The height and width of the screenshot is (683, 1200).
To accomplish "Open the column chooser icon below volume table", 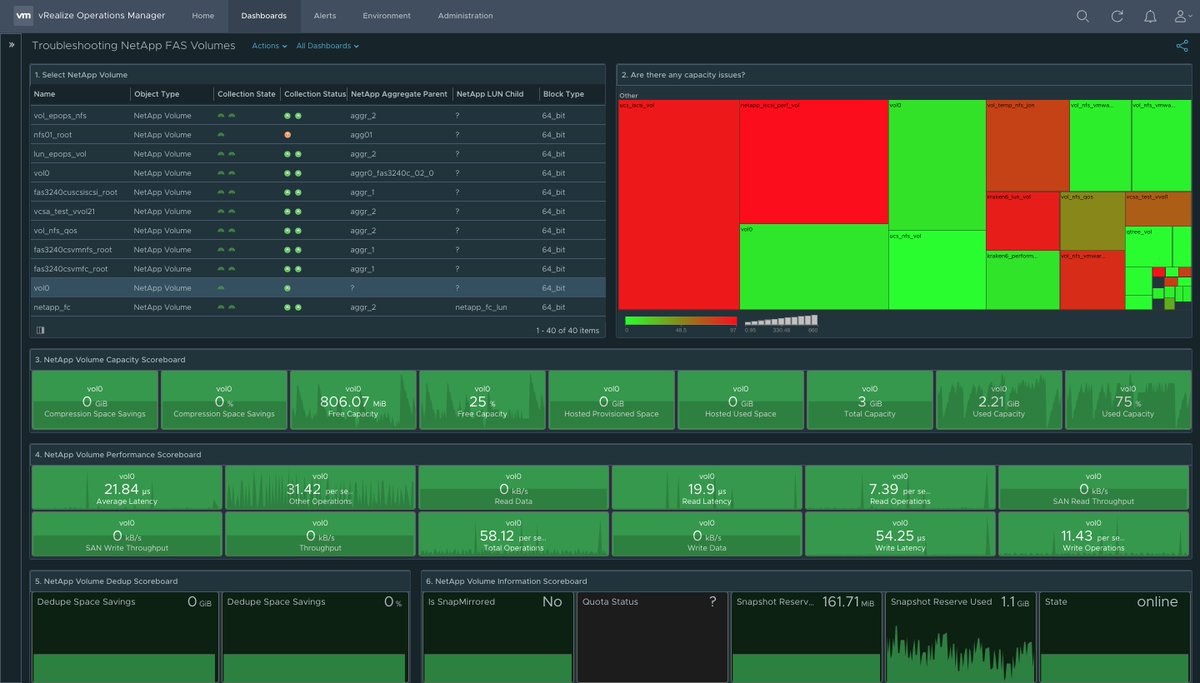I will [40, 329].
